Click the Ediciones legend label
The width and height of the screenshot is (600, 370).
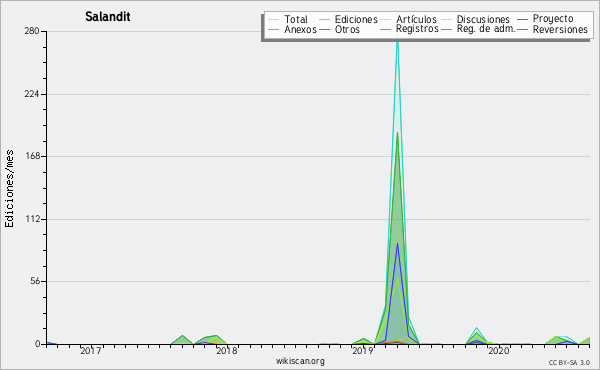356,19
